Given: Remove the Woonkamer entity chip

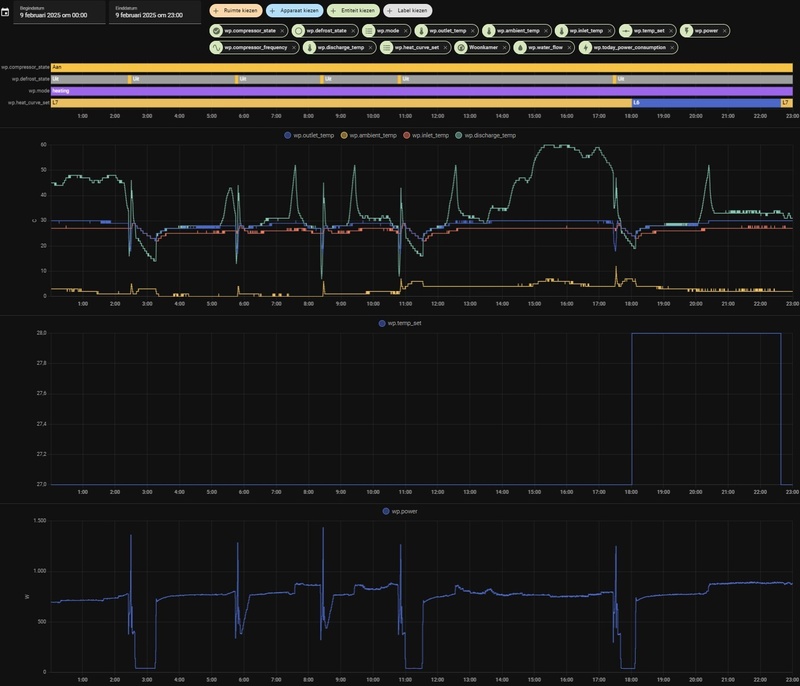Looking at the screenshot, I should coord(504,47).
